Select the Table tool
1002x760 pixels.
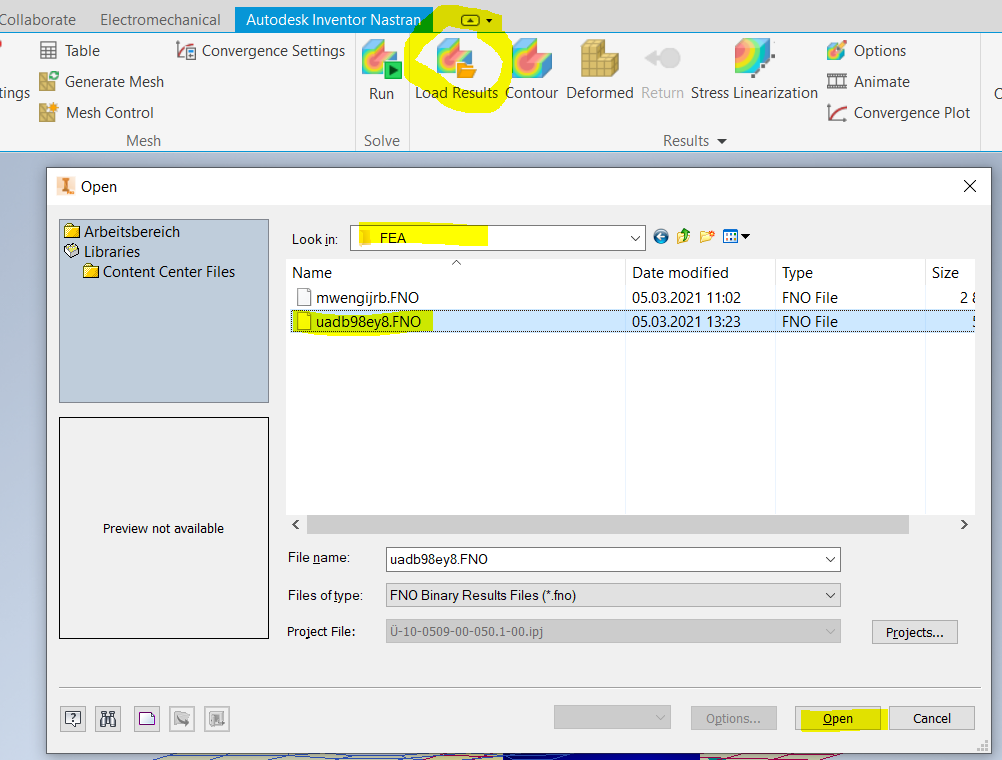[x=71, y=50]
